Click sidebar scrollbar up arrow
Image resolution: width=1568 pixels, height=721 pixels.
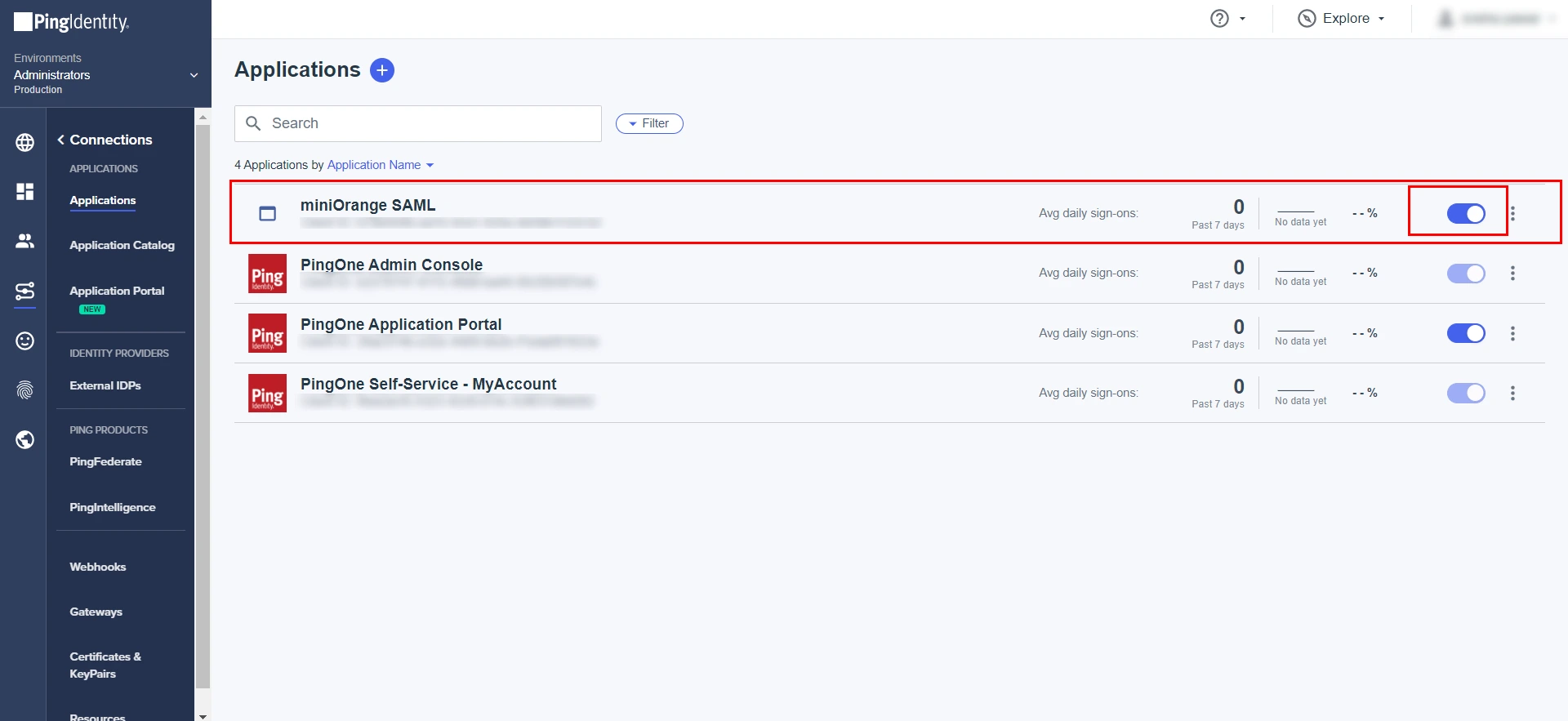tap(203, 117)
